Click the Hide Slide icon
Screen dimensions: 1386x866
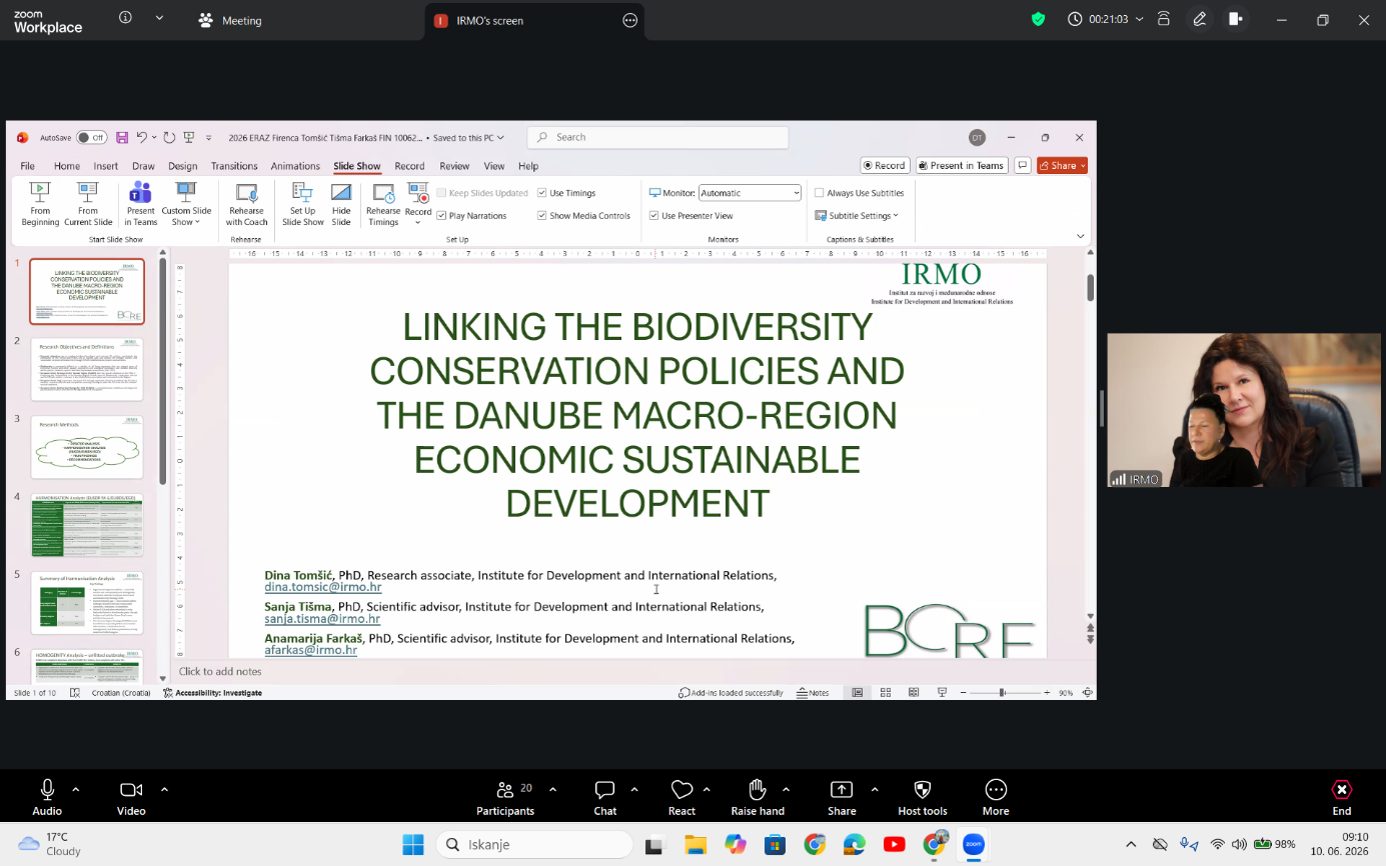point(341,204)
